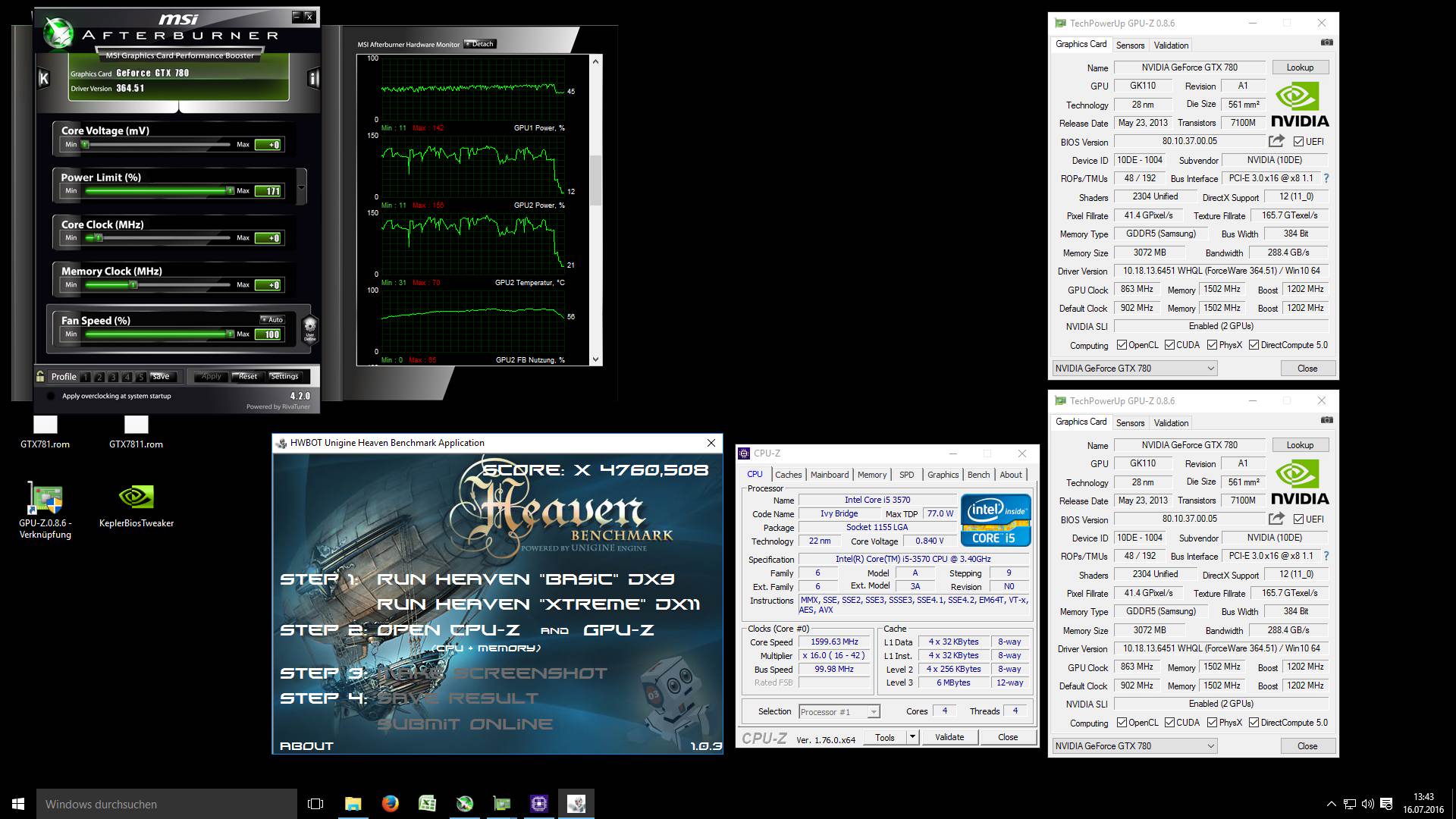
Task: Switch to the Sensors tab in top GPU-Z
Action: (x=1130, y=45)
